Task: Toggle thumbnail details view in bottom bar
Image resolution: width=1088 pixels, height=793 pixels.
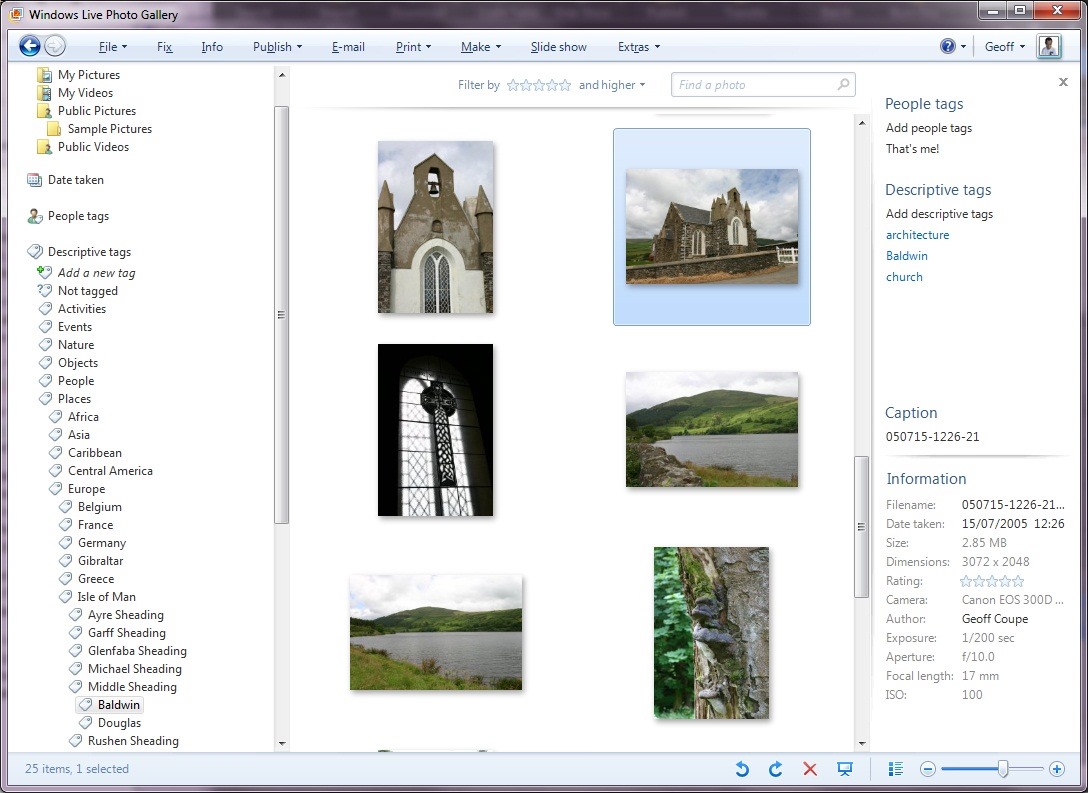Action: pyautogui.click(x=896, y=769)
